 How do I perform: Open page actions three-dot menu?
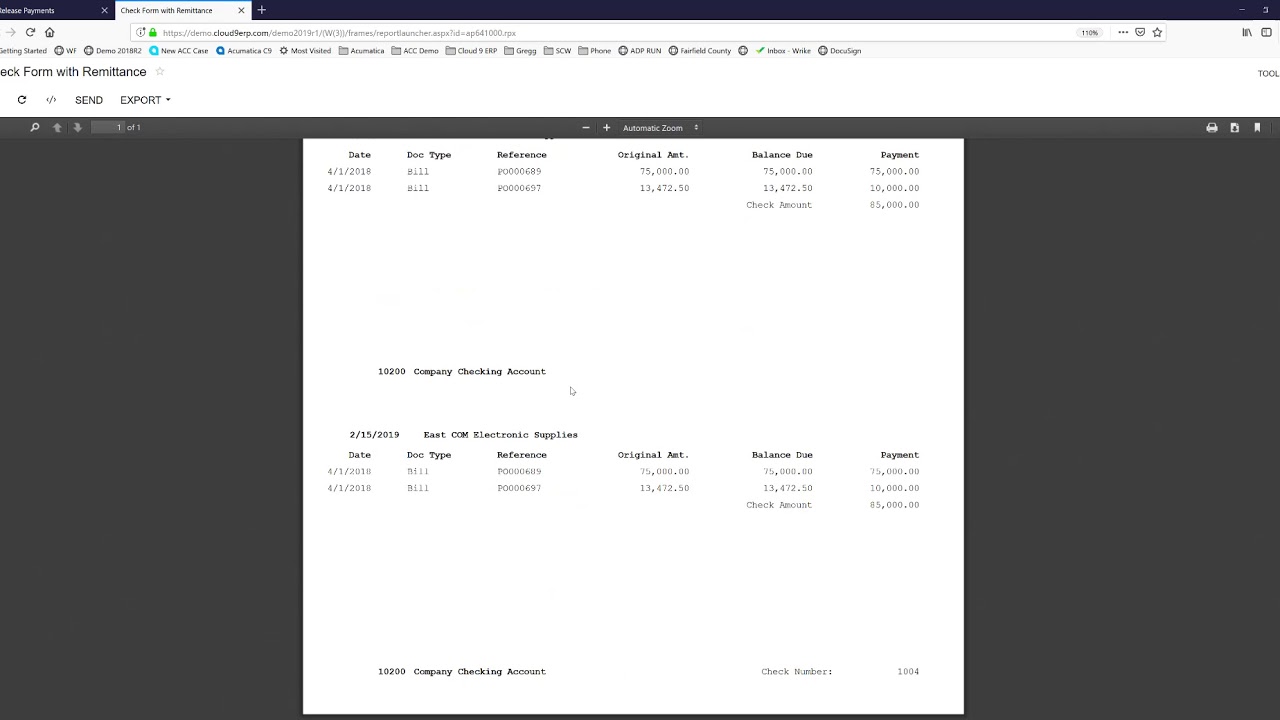[x=1123, y=32]
